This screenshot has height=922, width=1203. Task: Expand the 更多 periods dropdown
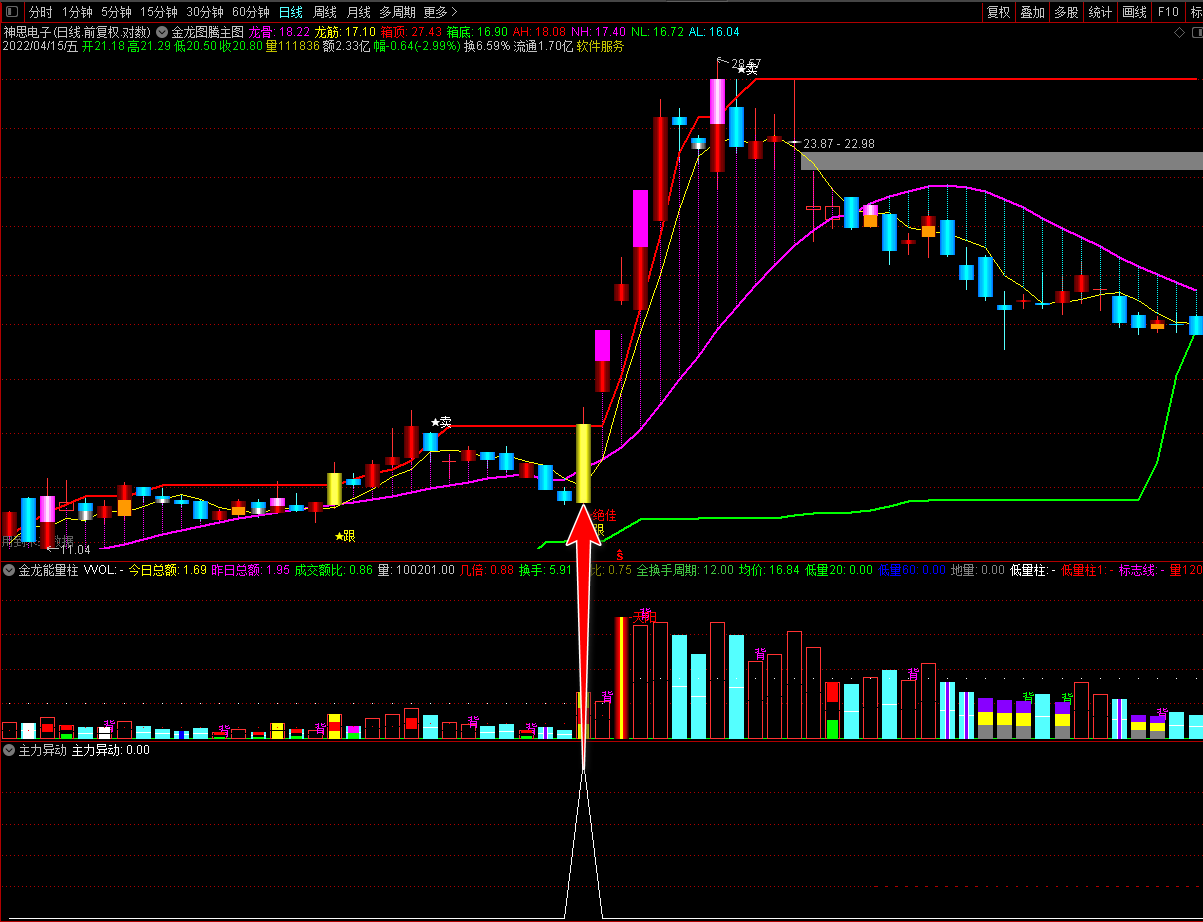[x=440, y=12]
